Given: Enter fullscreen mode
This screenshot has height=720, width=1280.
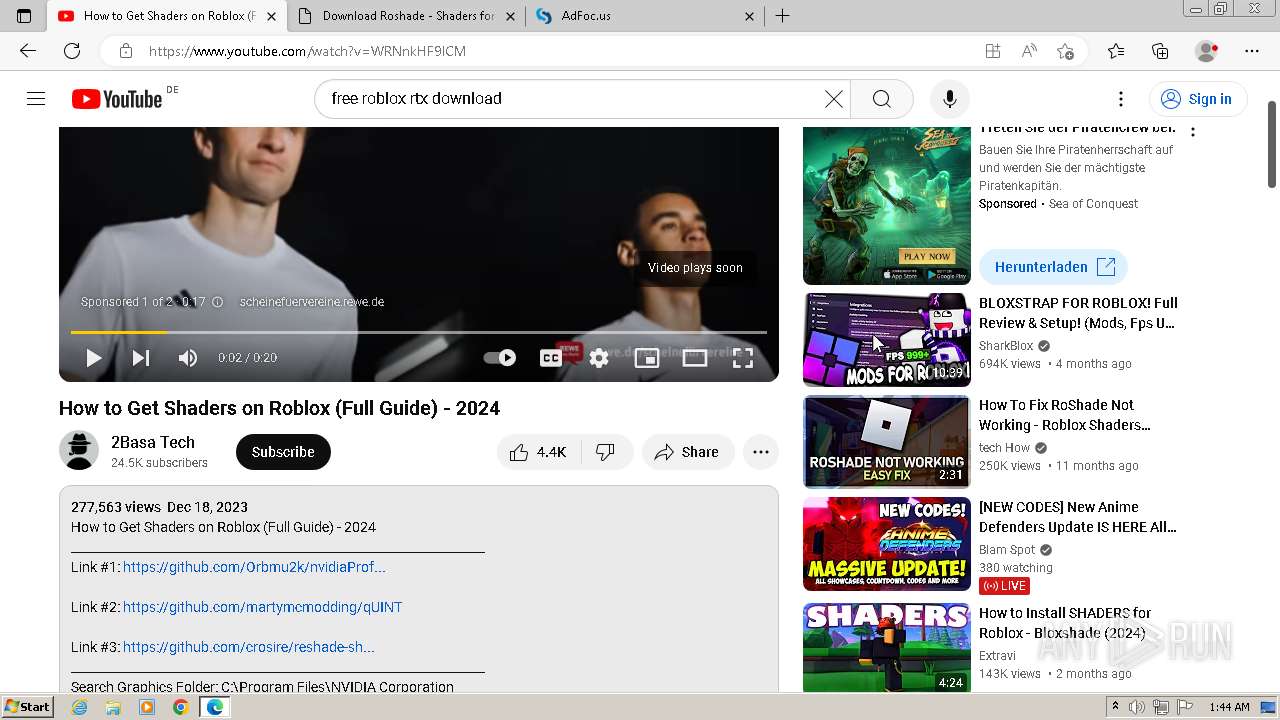Looking at the screenshot, I should pos(743,357).
